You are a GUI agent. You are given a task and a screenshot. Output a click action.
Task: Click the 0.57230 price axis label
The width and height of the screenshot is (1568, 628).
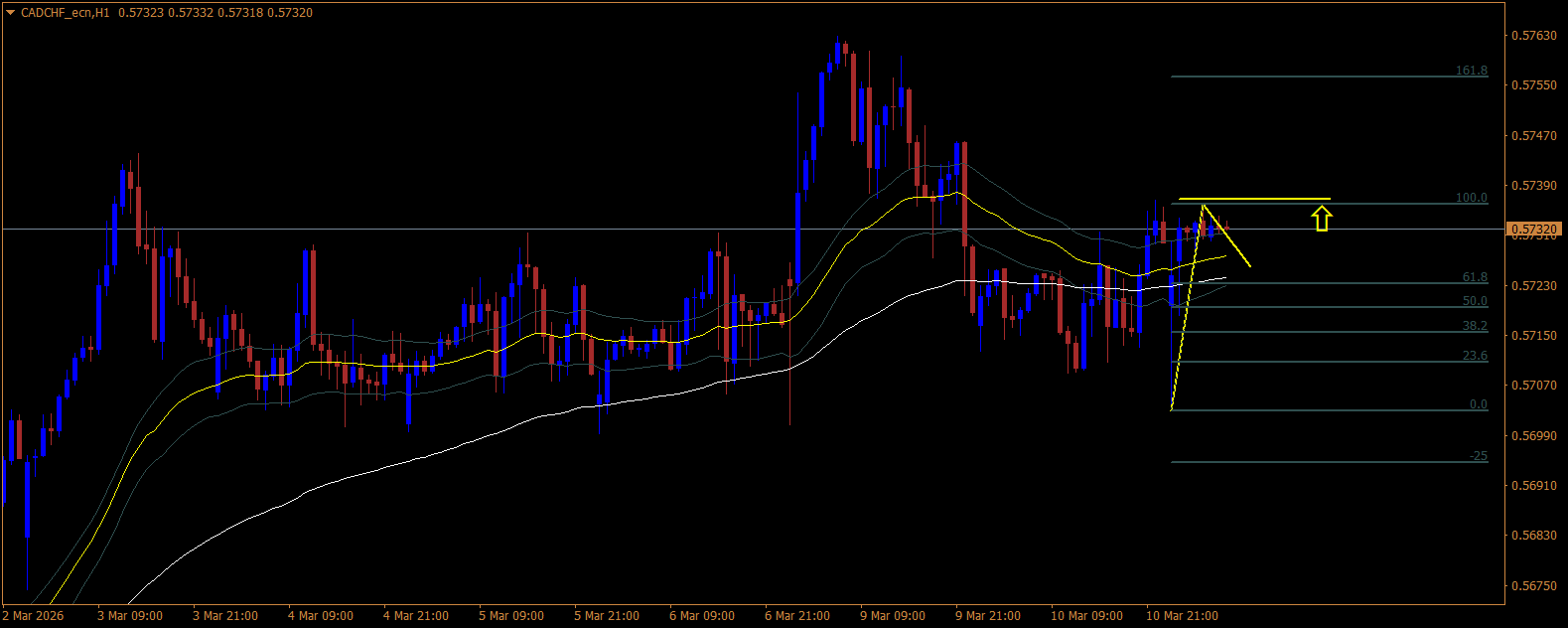pos(1533,286)
